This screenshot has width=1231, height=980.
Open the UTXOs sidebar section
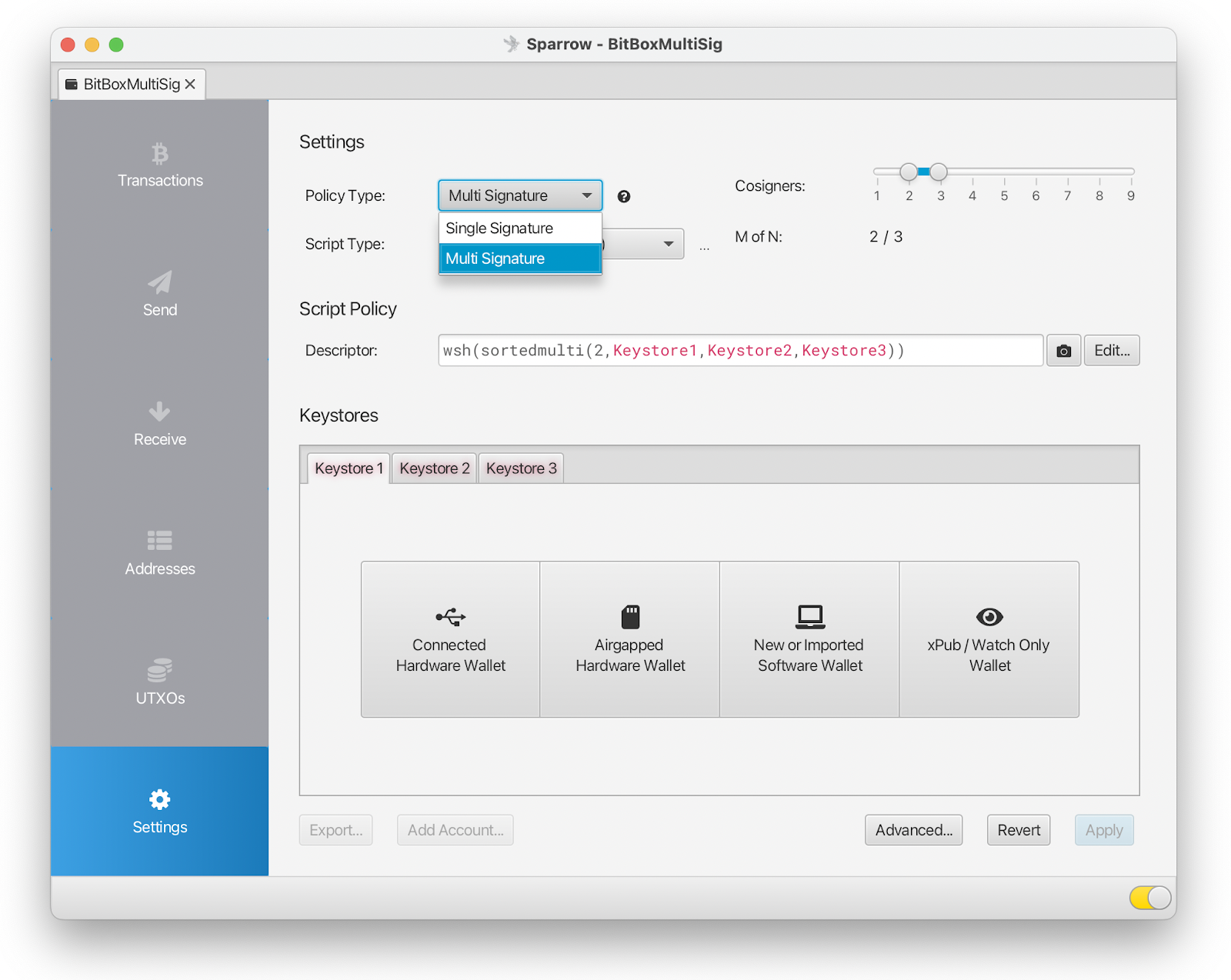click(160, 682)
